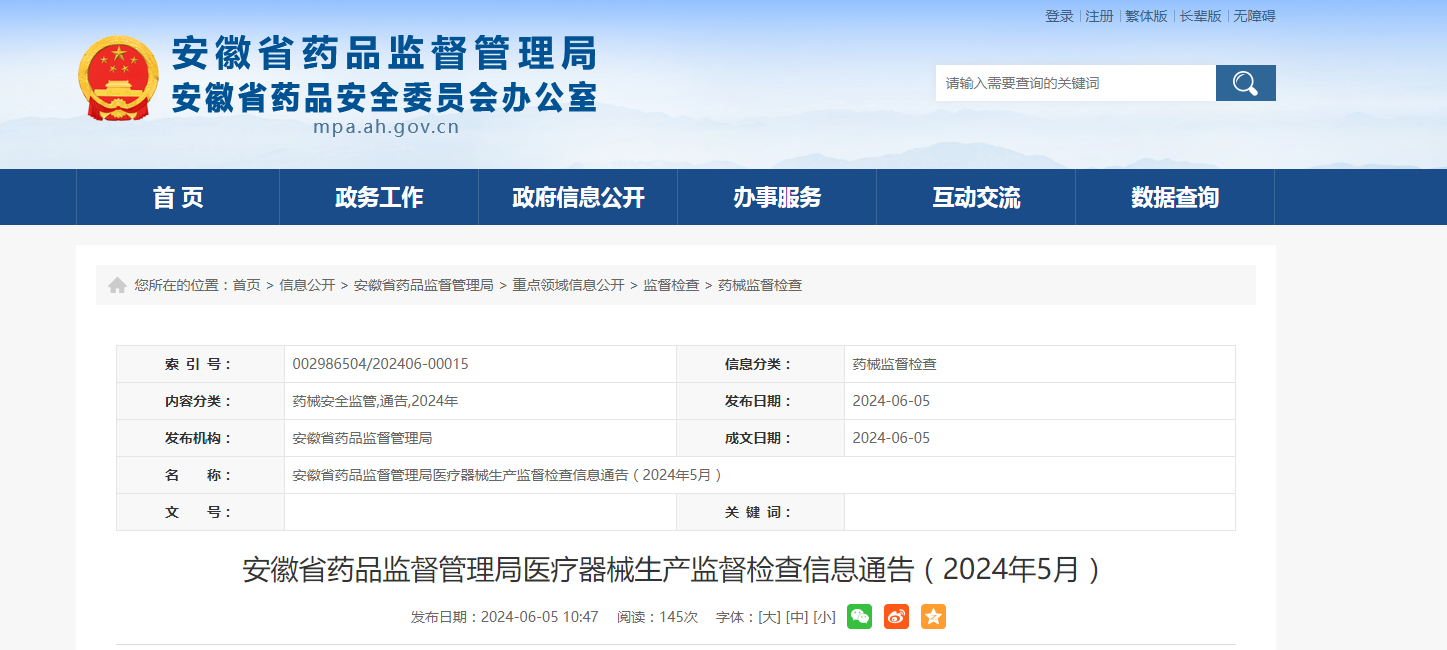Open the 数据查询 navigation menu
This screenshot has width=1447, height=650.
click(x=1175, y=198)
